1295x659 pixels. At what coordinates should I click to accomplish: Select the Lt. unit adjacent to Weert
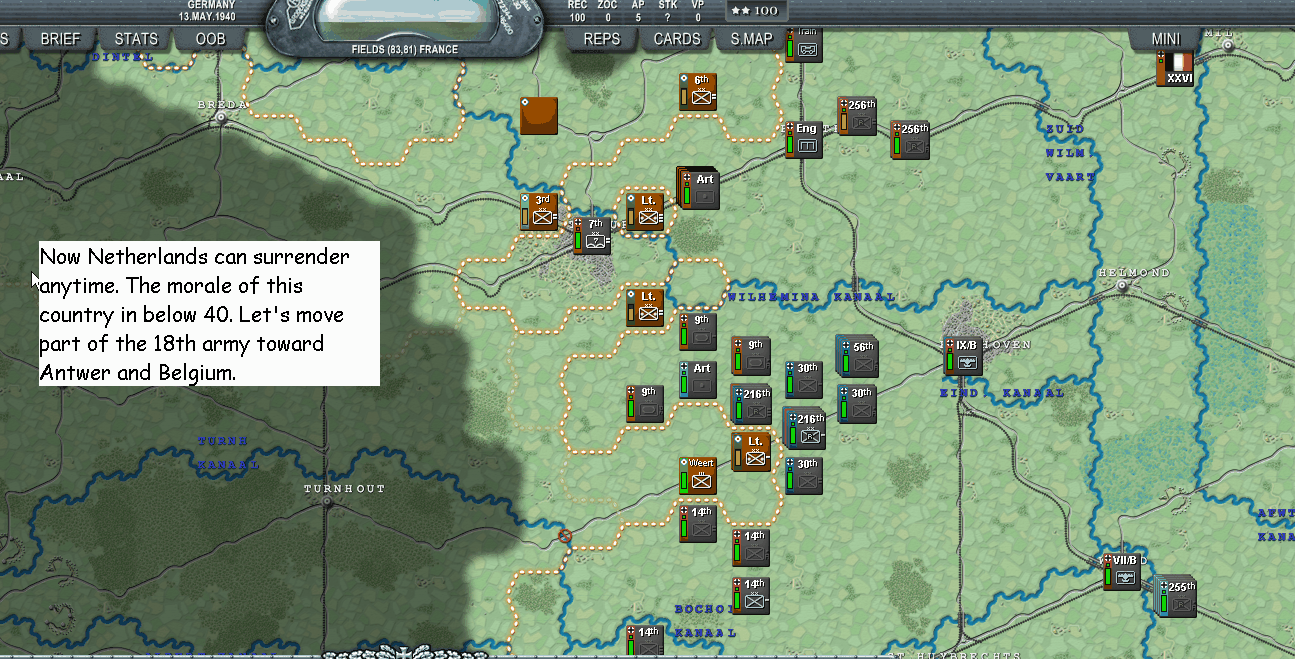pos(752,452)
